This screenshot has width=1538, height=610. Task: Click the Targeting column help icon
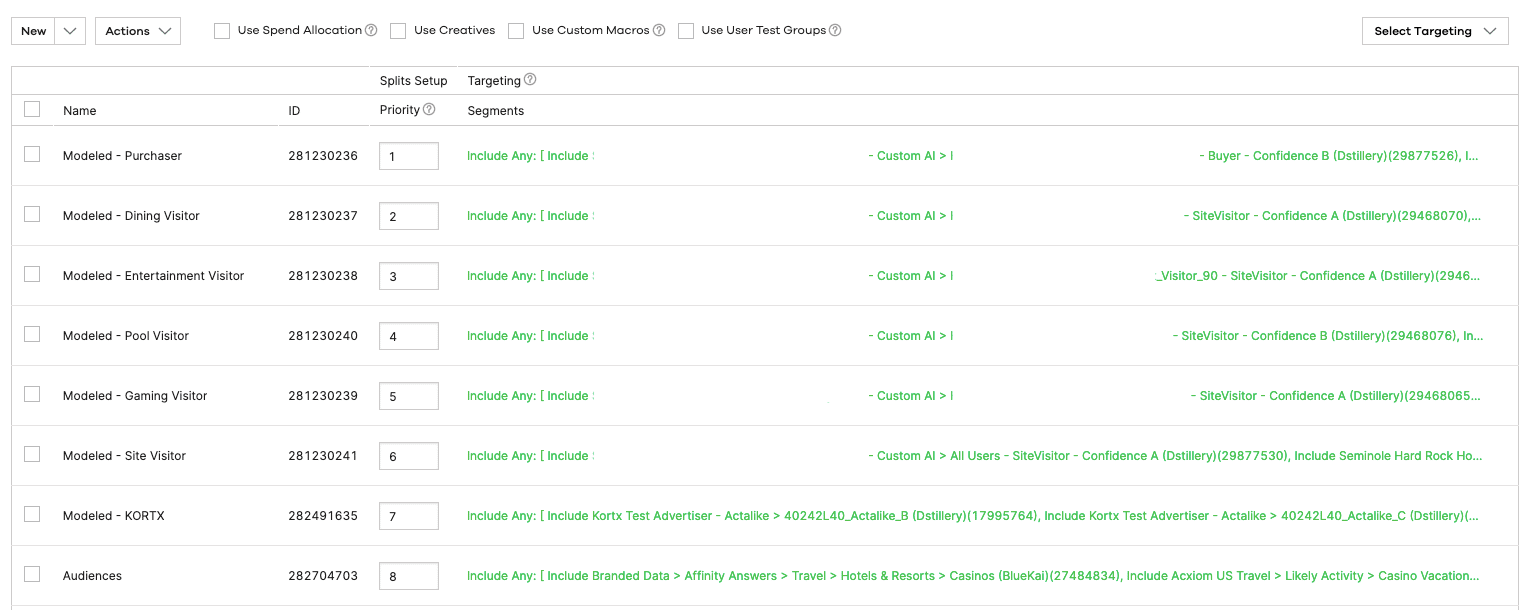tap(530, 80)
